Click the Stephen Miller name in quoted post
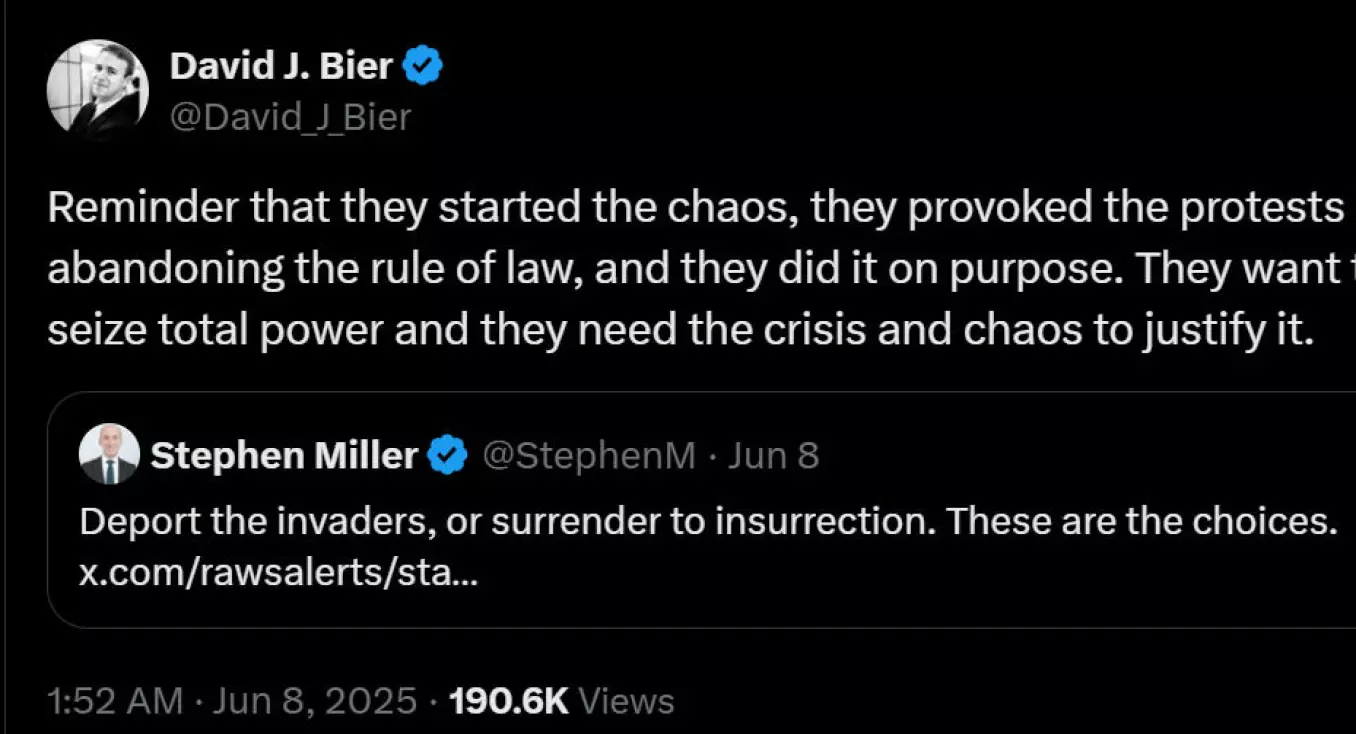The width and height of the screenshot is (1356, 734). click(x=284, y=456)
